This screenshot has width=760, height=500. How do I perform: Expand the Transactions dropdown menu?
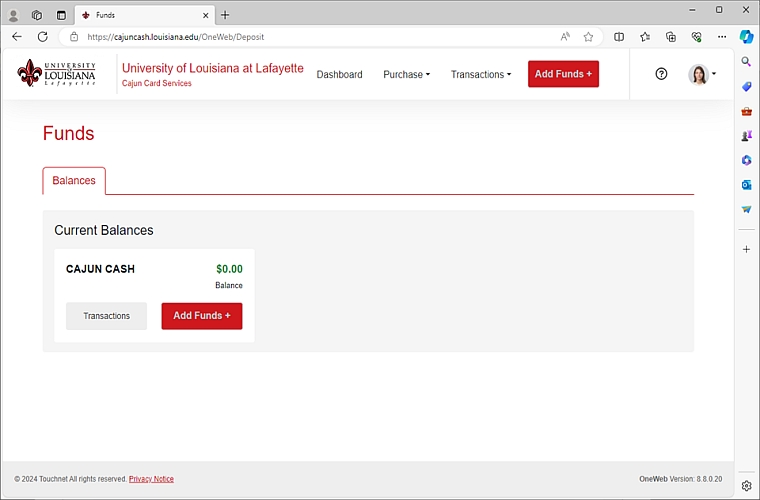pyautogui.click(x=481, y=75)
